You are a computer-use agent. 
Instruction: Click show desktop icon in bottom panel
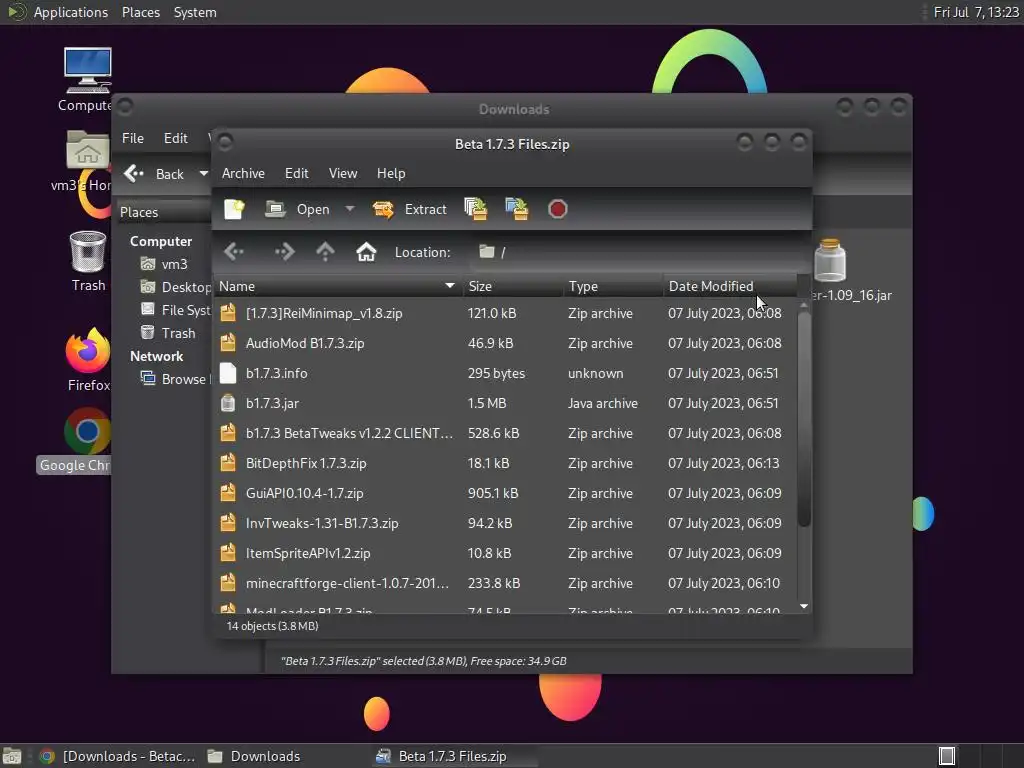pos(12,756)
